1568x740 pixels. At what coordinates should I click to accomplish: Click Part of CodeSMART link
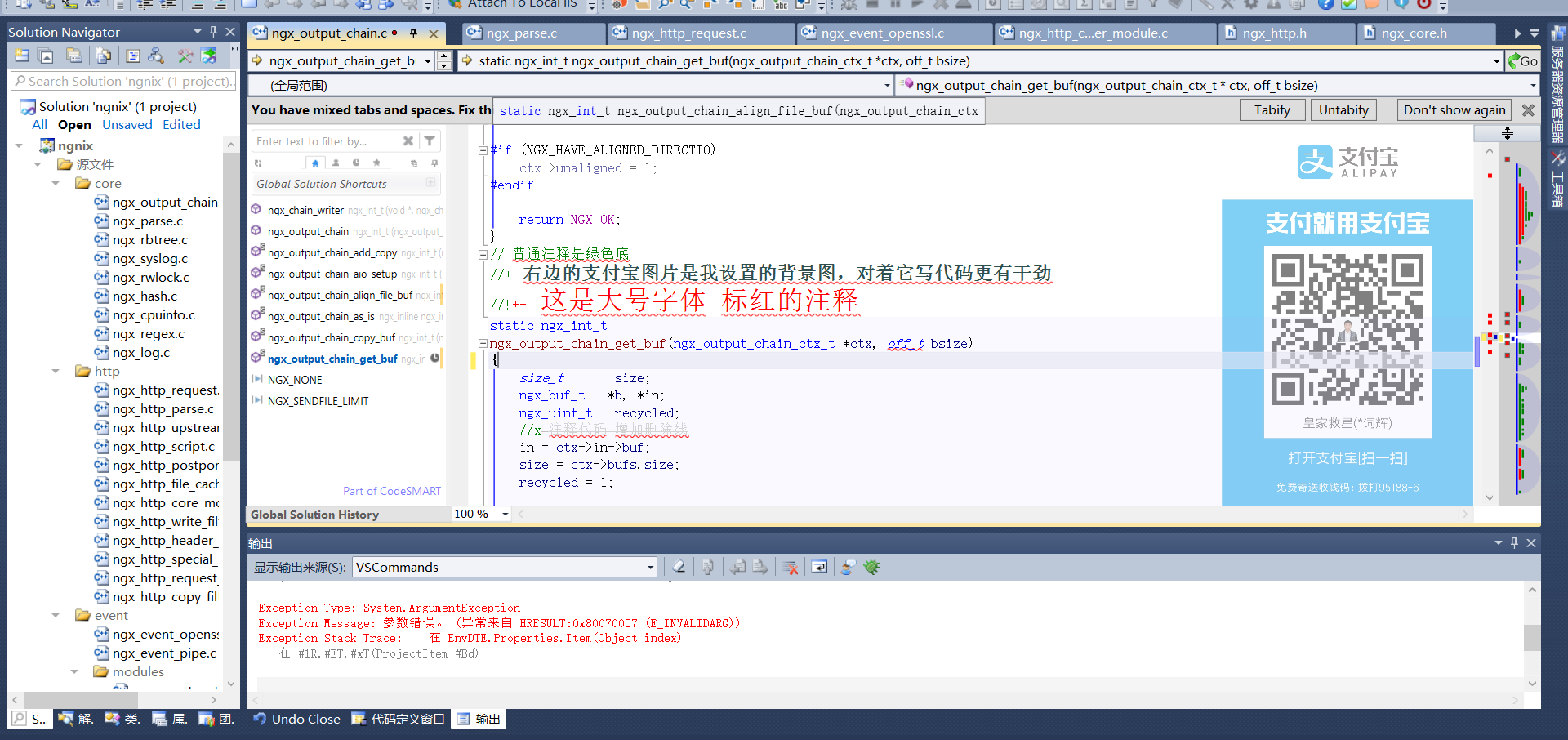tap(392, 491)
